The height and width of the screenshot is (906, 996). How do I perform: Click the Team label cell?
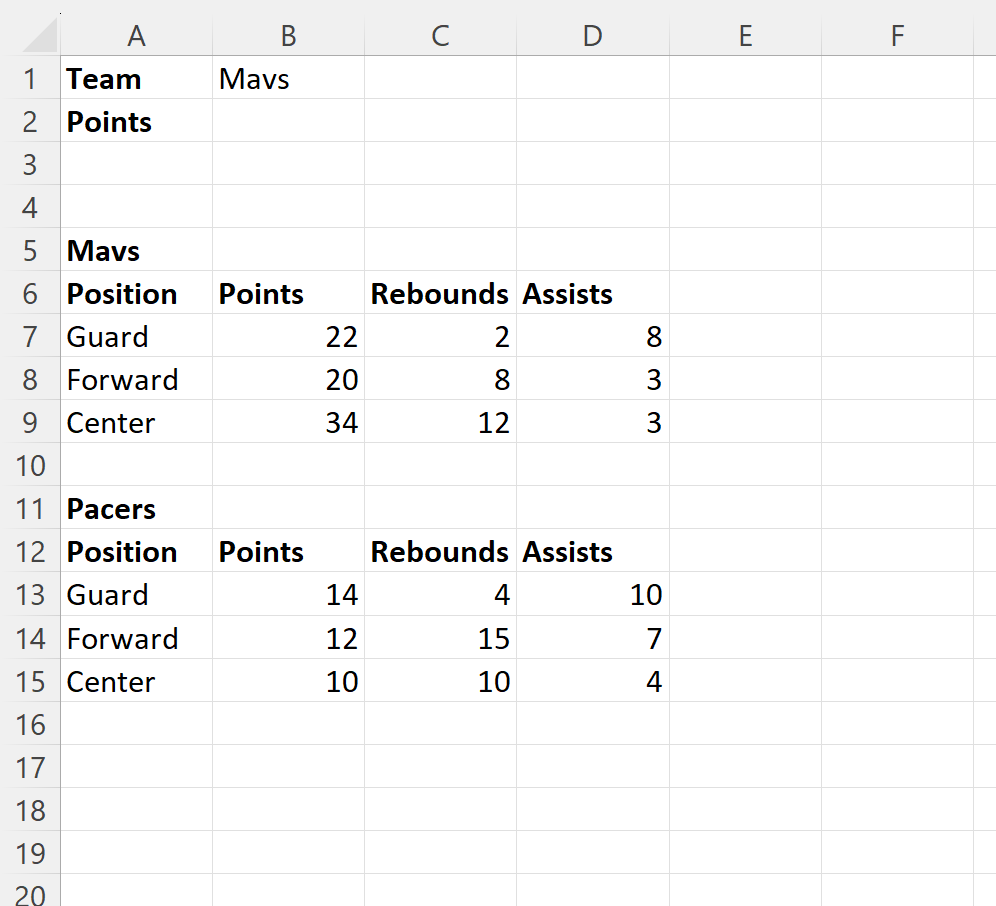tap(136, 79)
